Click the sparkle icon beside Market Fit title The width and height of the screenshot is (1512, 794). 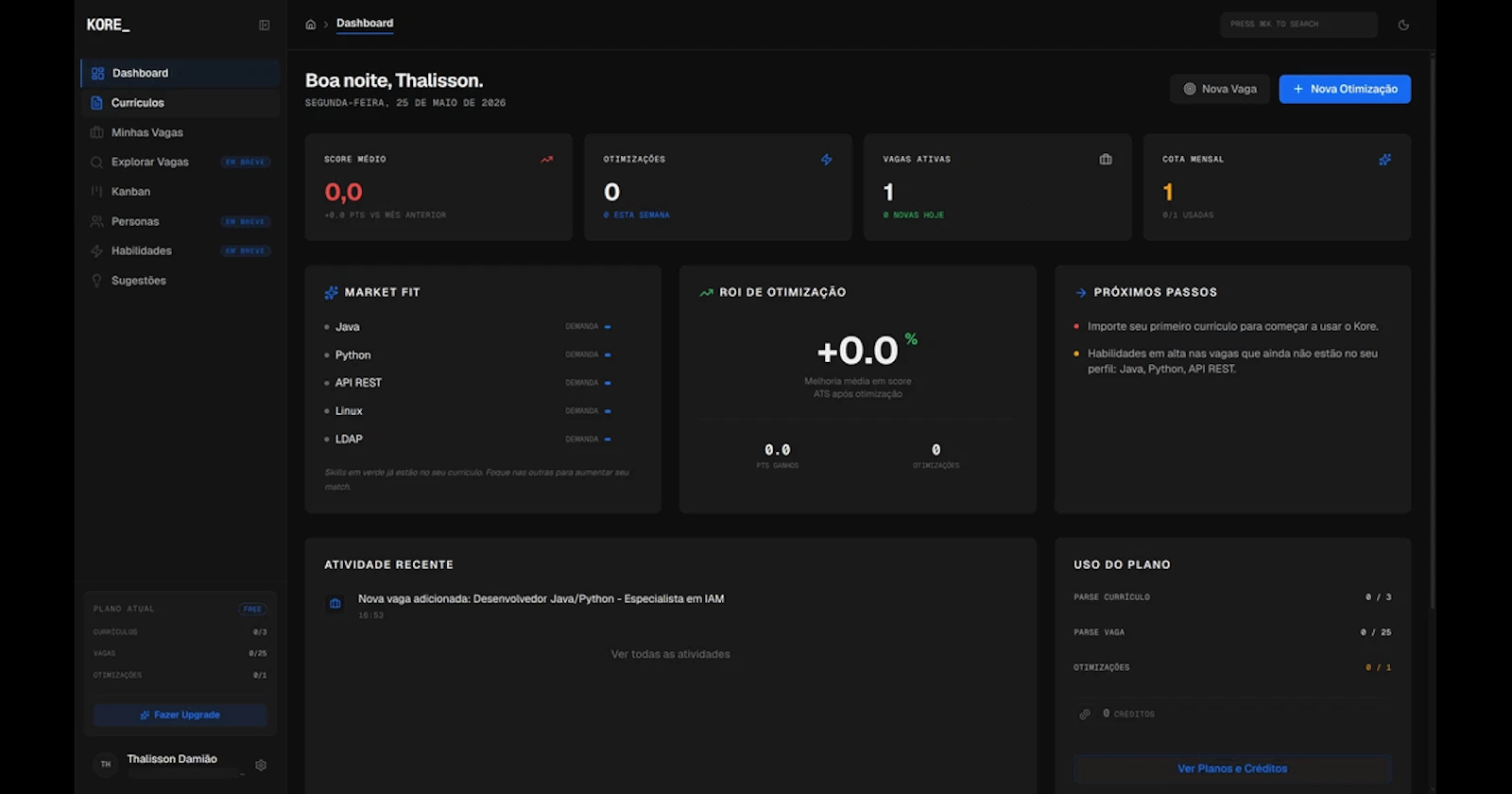(331, 293)
